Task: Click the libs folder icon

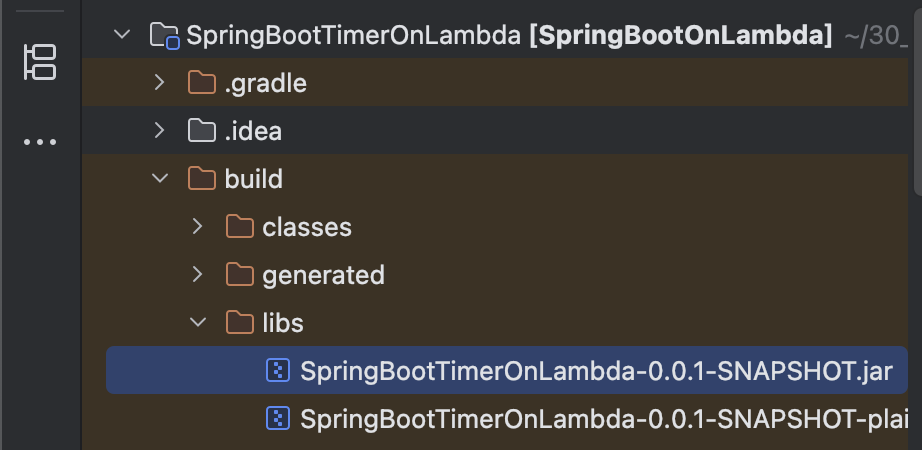Action: pyautogui.click(x=240, y=322)
